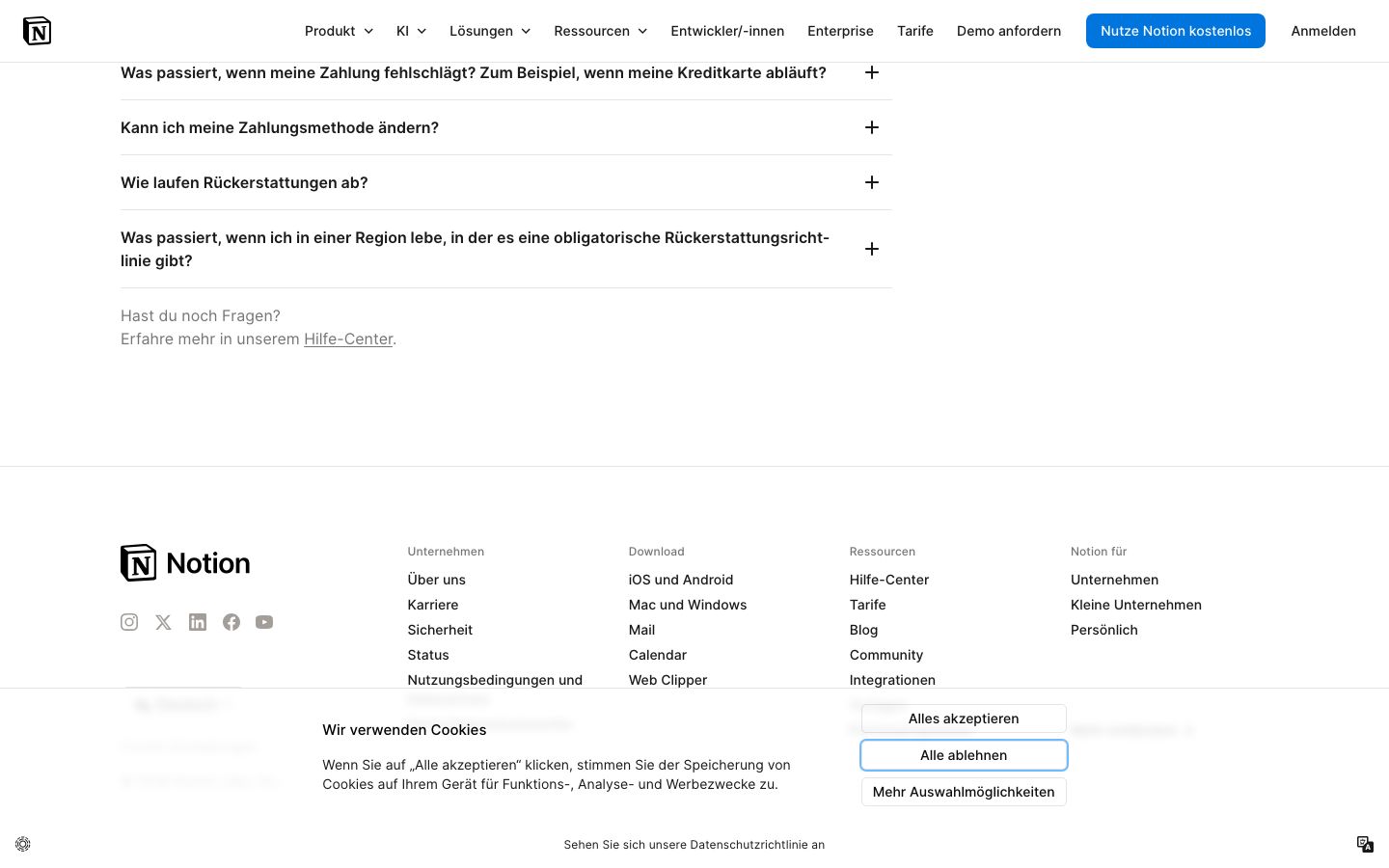This screenshot has height=868, width=1389.
Task: Click the translate icon at bottom right
Action: 1365,844
